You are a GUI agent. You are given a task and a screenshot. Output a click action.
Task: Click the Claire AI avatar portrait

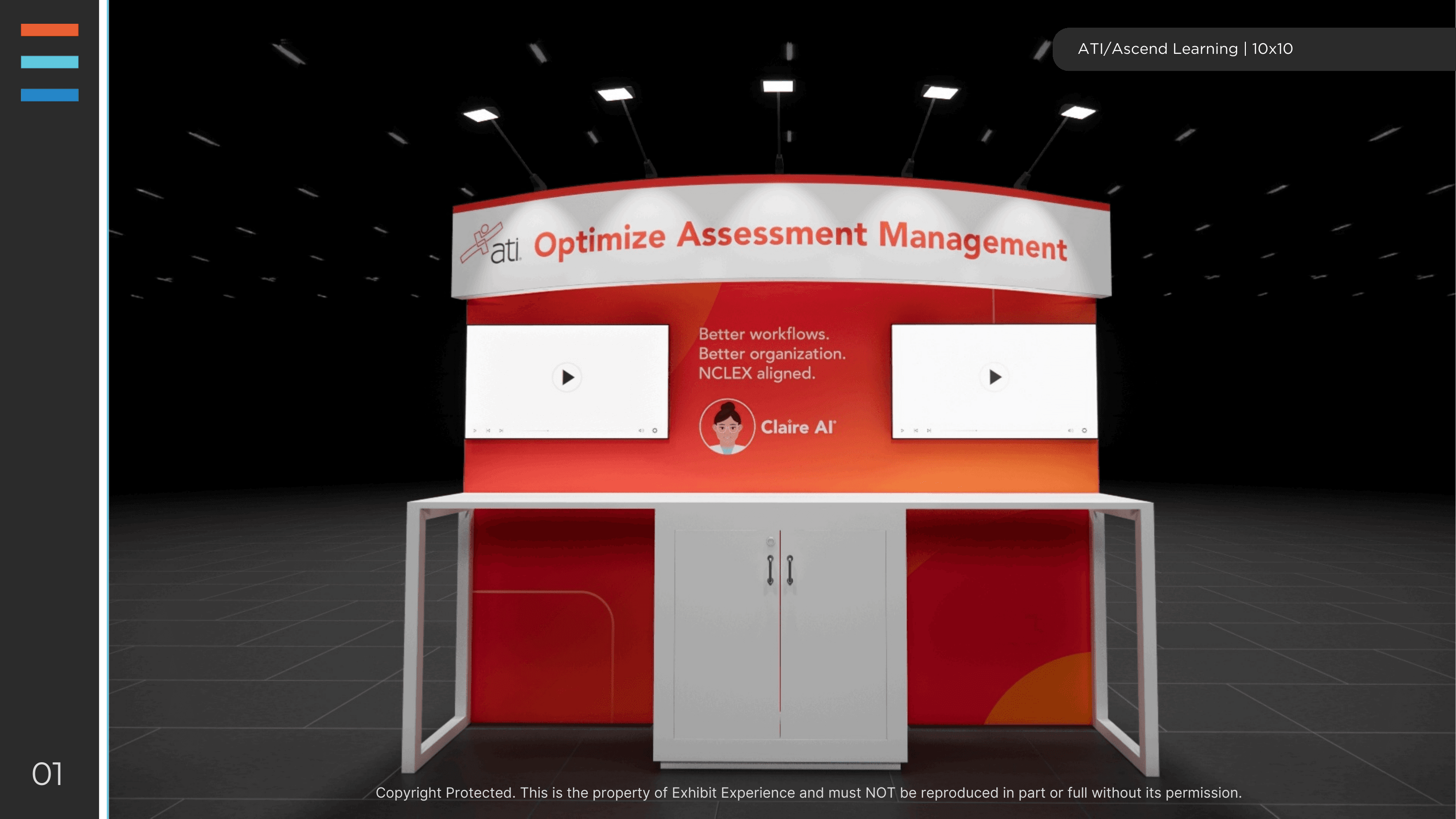pyautogui.click(x=727, y=426)
